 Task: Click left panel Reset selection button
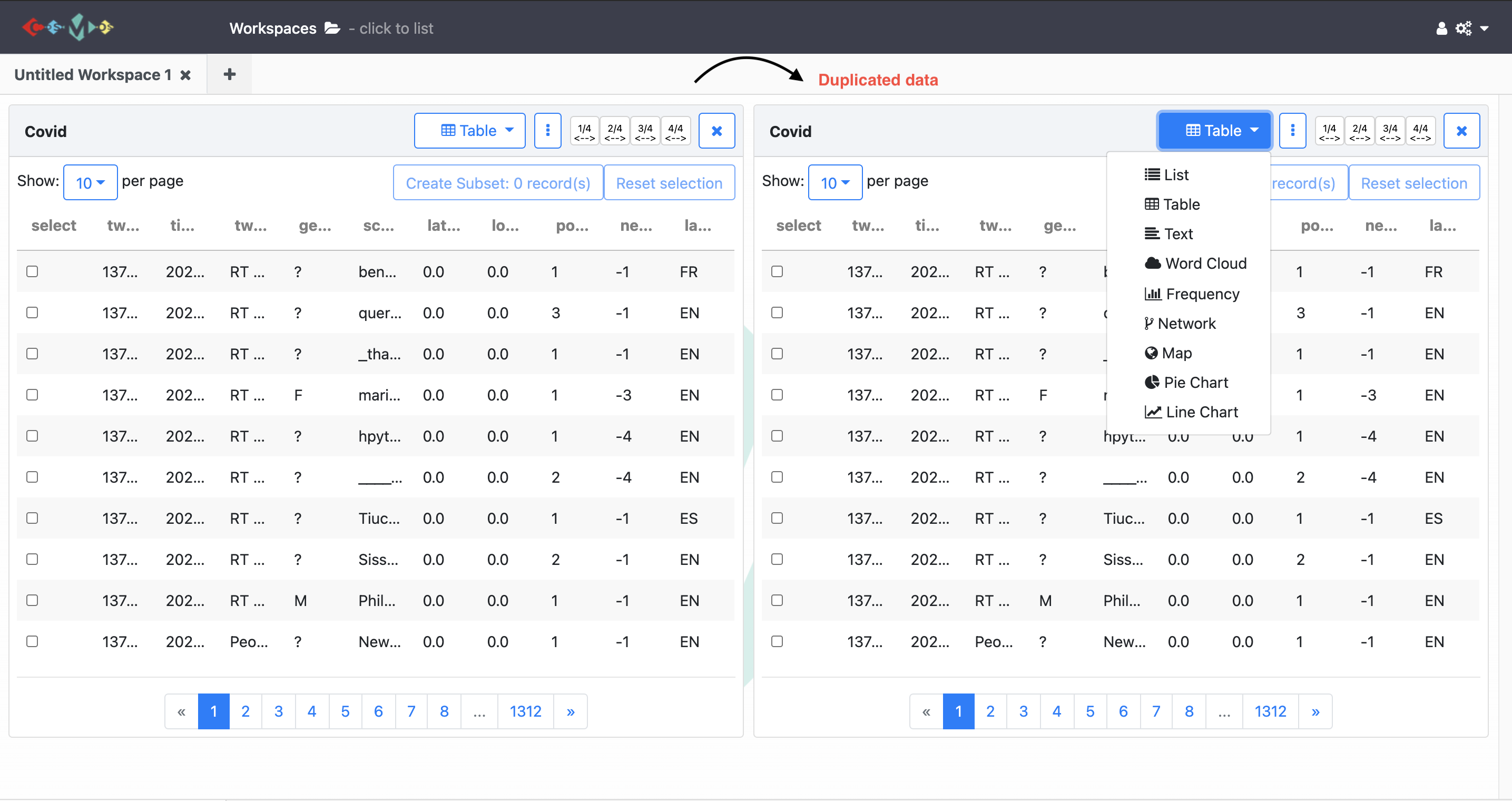669,183
